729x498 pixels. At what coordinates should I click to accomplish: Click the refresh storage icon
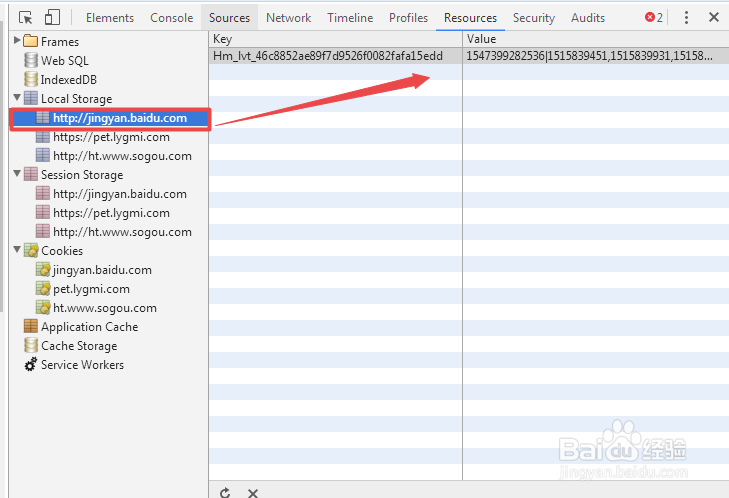225,492
